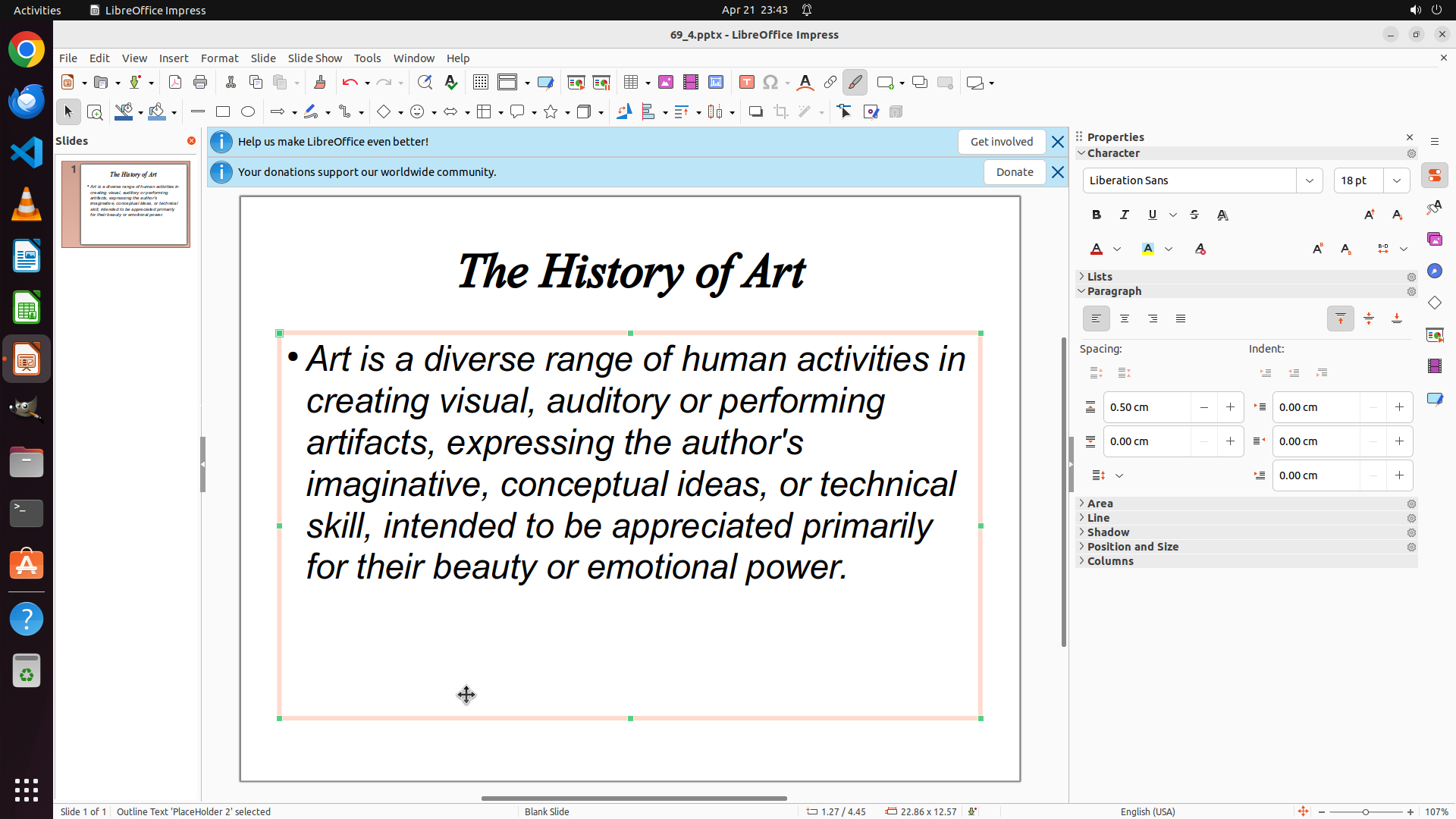Toggle Bold in the Character panel
Viewport: 1456px width, 819px height.
1097,215
